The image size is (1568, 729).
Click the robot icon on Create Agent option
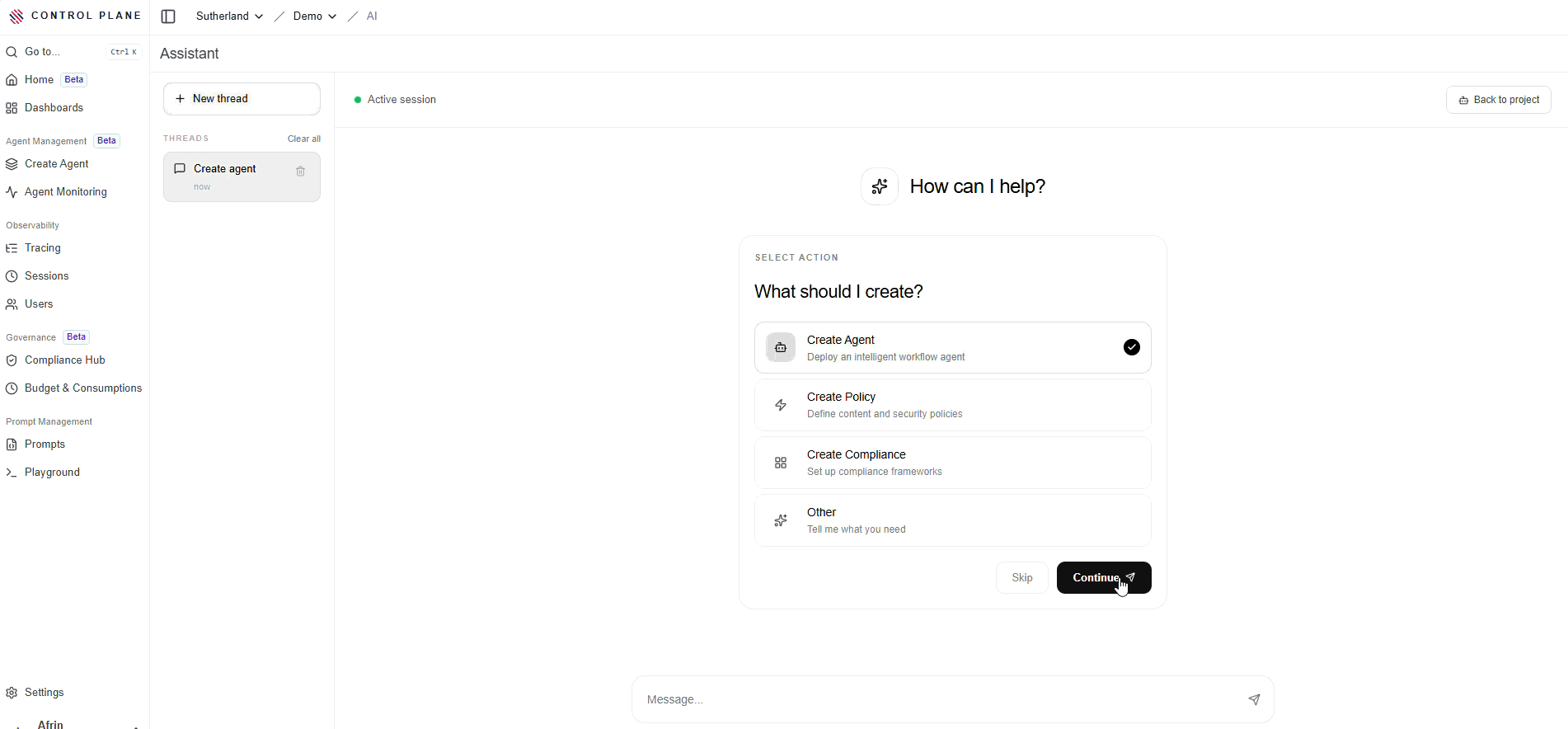point(781,348)
